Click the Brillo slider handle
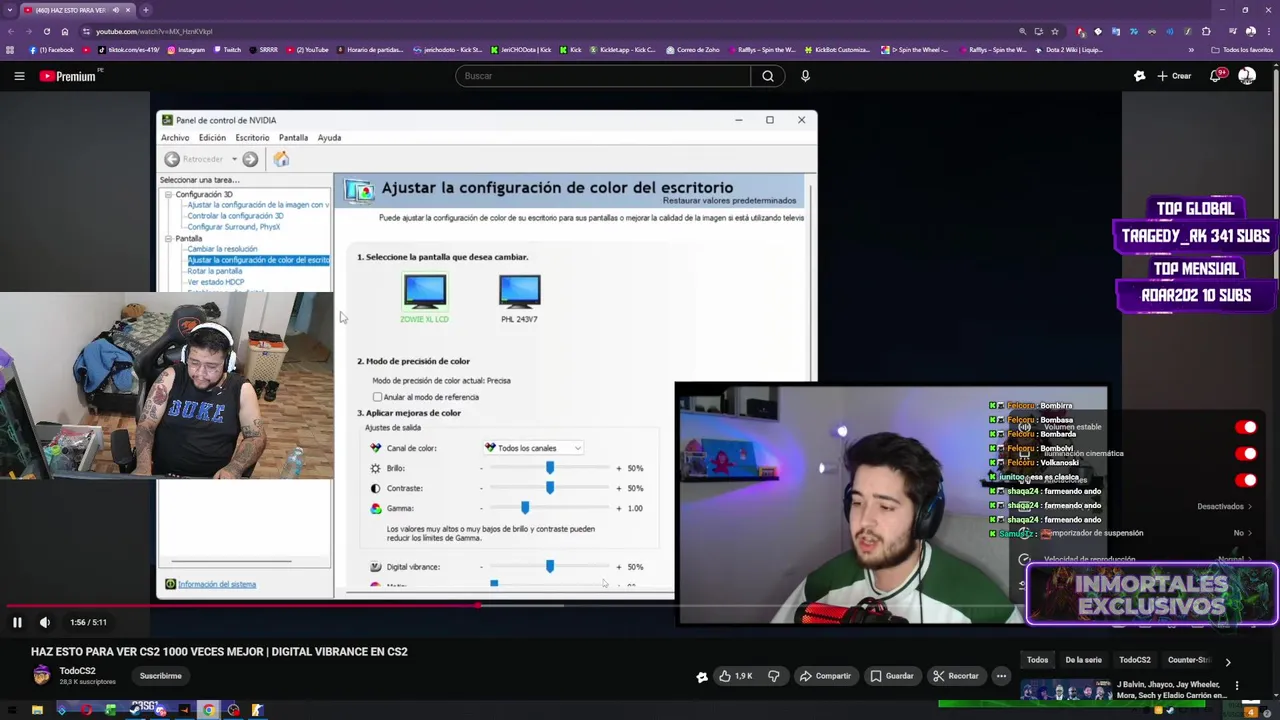This screenshot has width=1280, height=720. (549, 468)
